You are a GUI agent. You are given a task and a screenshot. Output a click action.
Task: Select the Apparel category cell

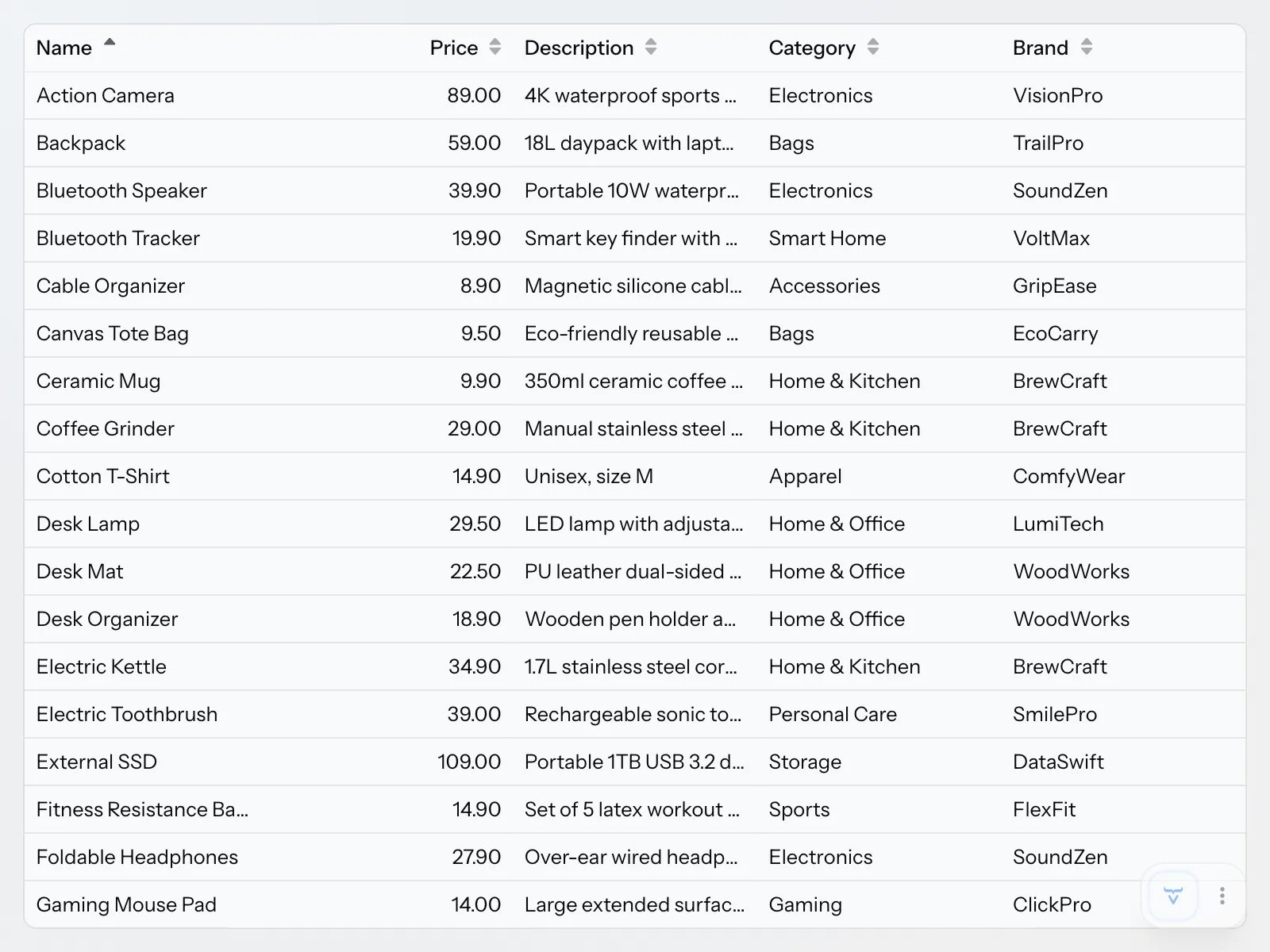tap(806, 476)
